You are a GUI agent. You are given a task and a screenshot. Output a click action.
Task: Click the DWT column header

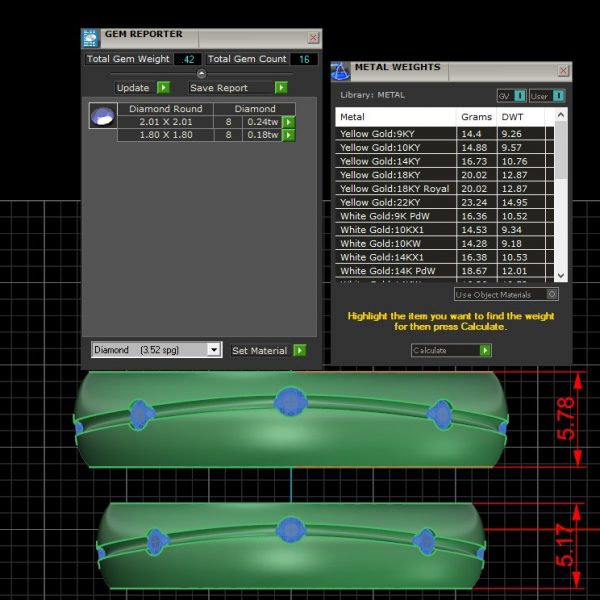[x=520, y=117]
